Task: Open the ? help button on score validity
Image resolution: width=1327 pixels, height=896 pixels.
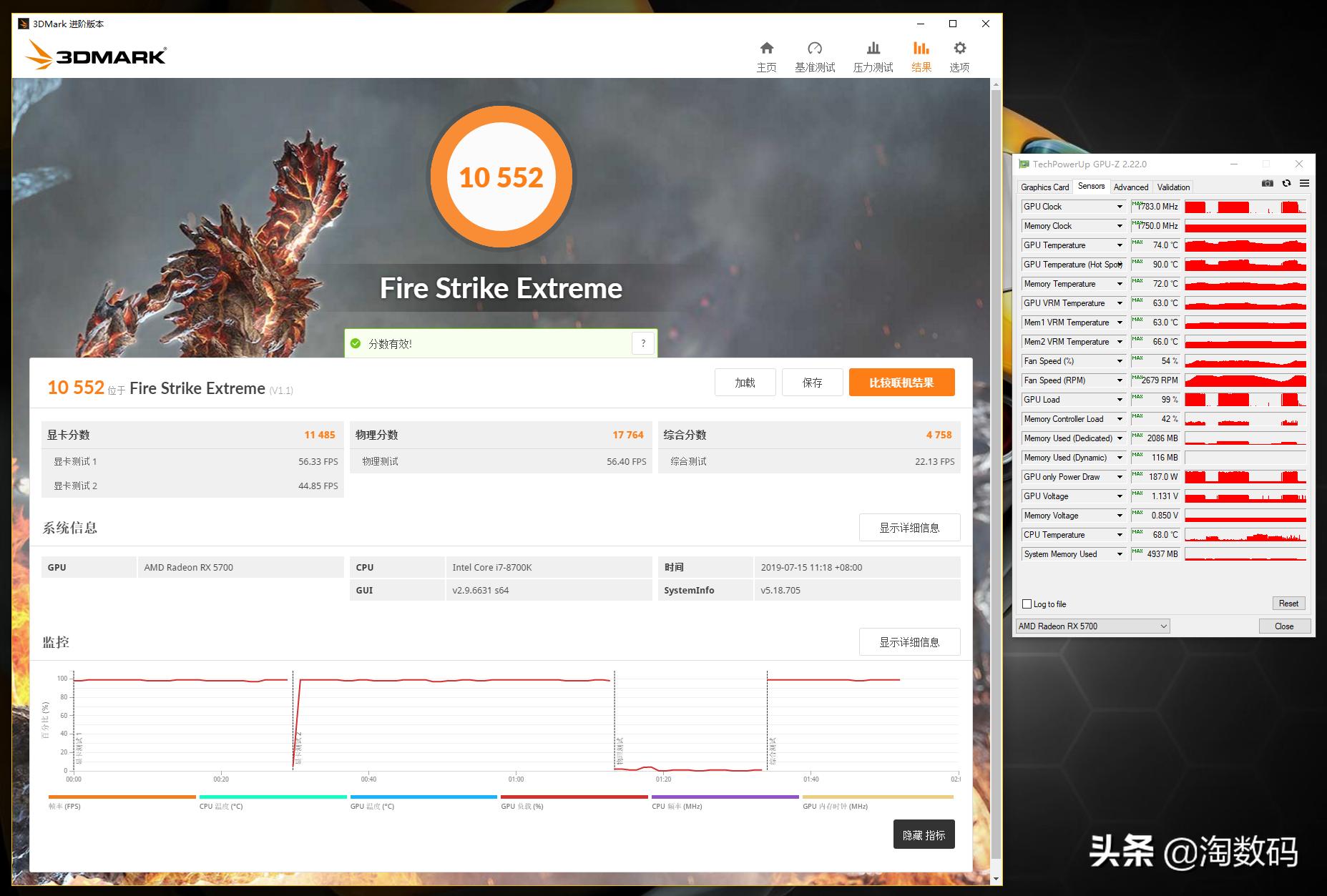Action: click(643, 343)
